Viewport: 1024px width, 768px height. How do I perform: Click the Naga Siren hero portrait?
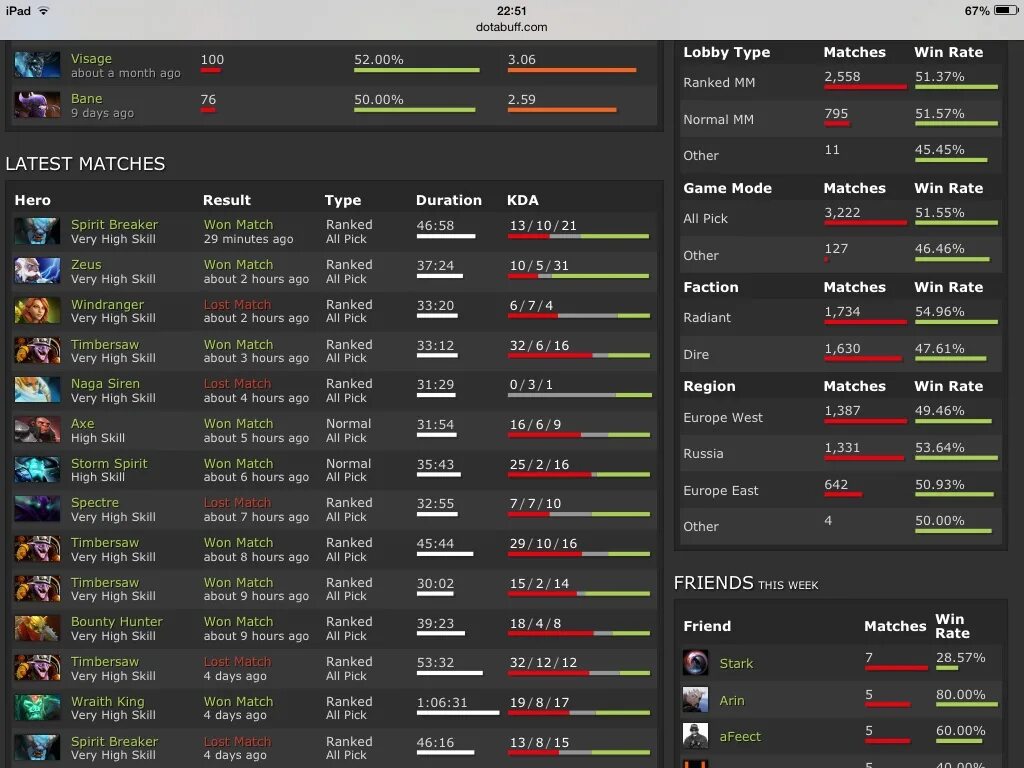[x=37, y=390]
